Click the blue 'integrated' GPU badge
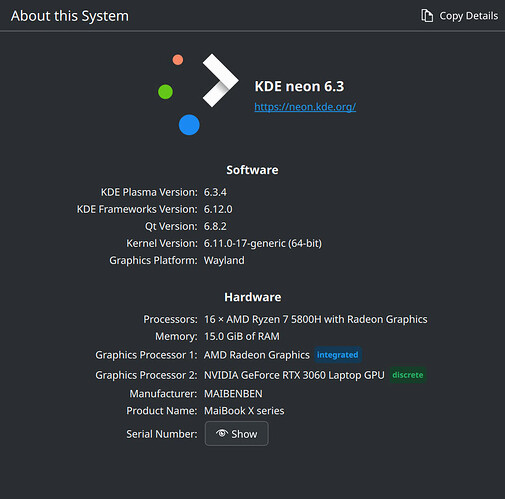 pos(337,355)
